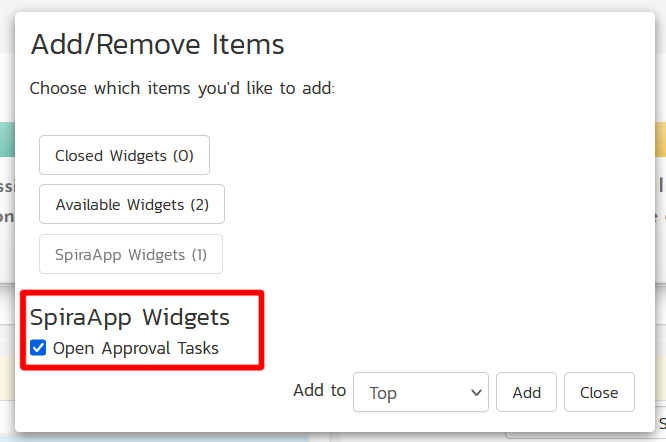Click the dimmed yellow panel at right edge
666x442 pixels.
click(660, 140)
